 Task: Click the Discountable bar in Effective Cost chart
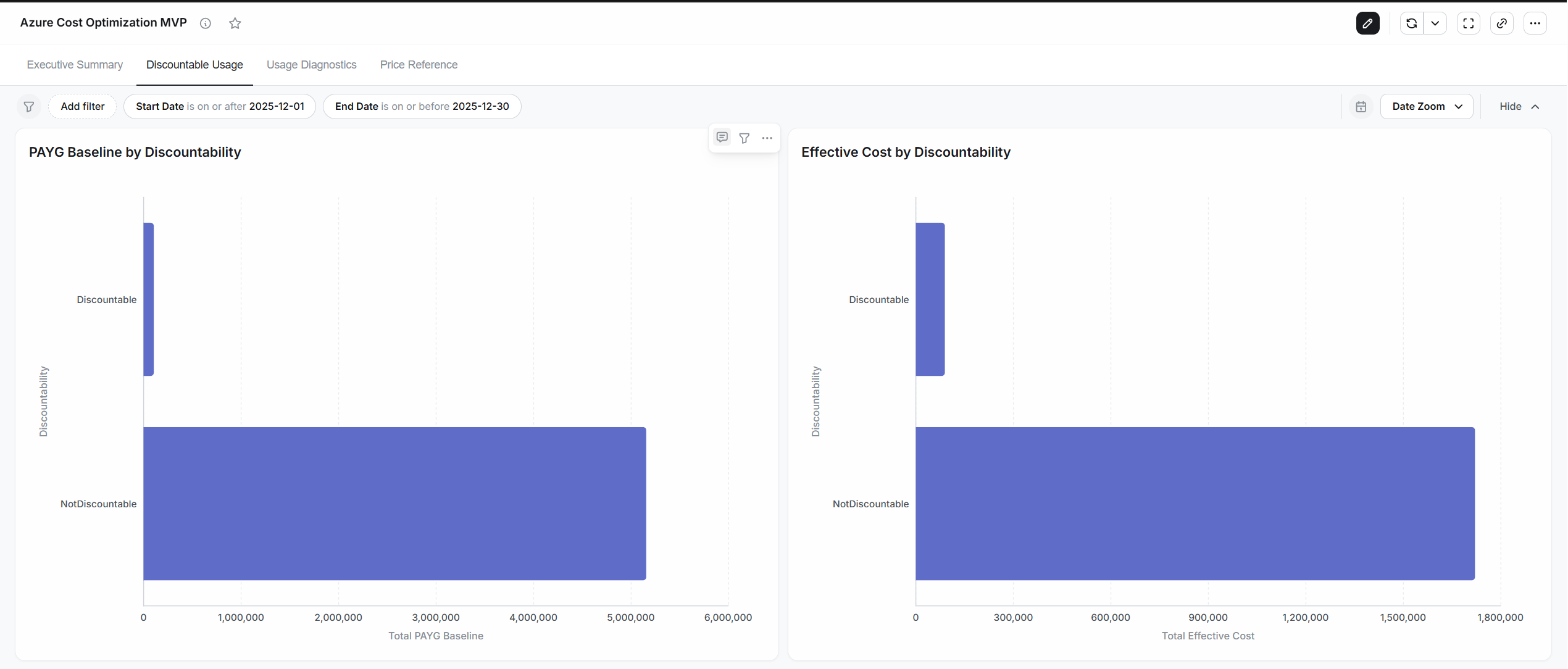930,299
